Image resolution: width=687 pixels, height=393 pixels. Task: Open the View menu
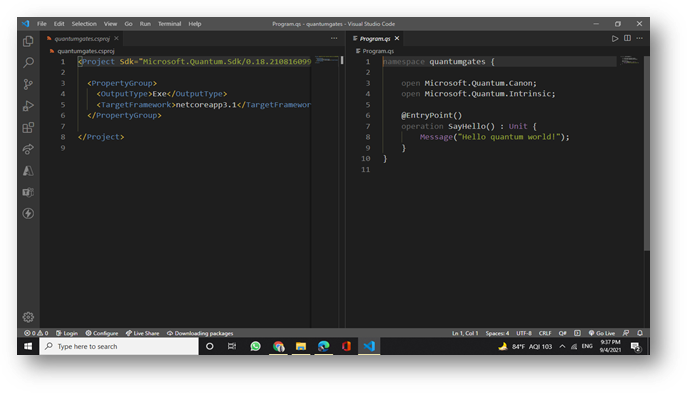[110, 24]
